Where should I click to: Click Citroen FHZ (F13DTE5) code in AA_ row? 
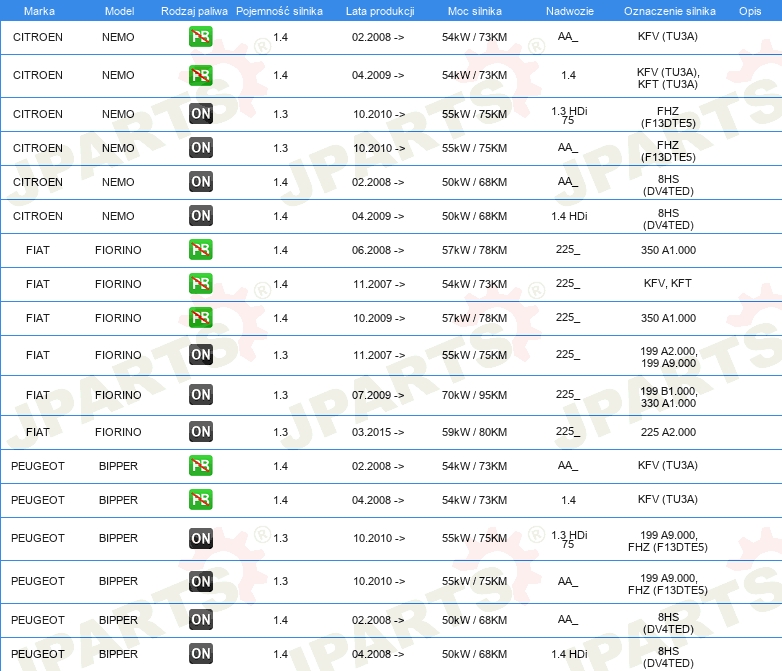point(668,151)
